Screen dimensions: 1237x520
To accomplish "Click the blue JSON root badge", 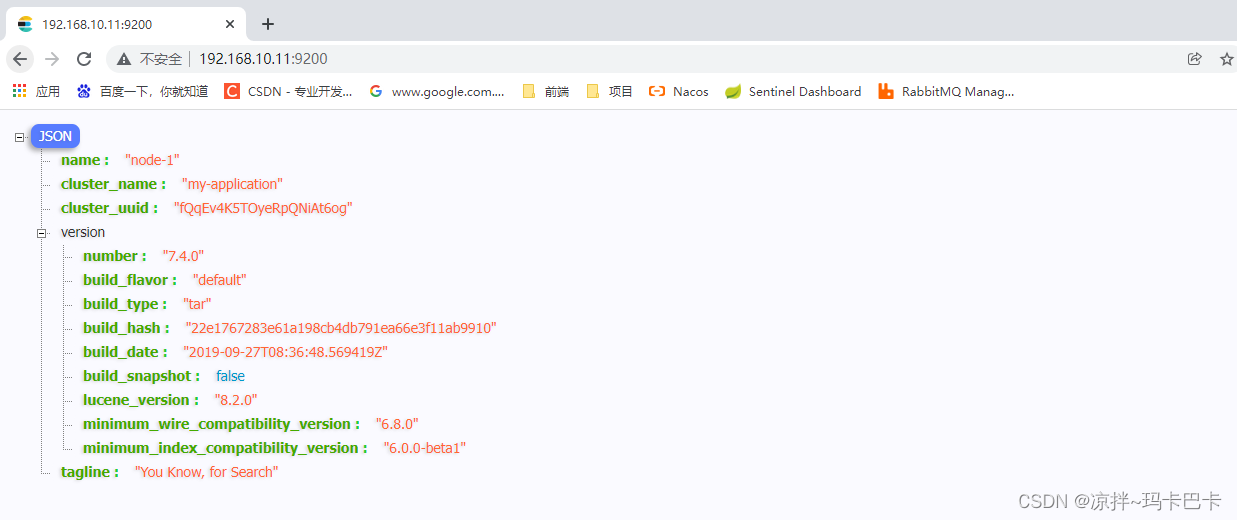I will [x=55, y=136].
